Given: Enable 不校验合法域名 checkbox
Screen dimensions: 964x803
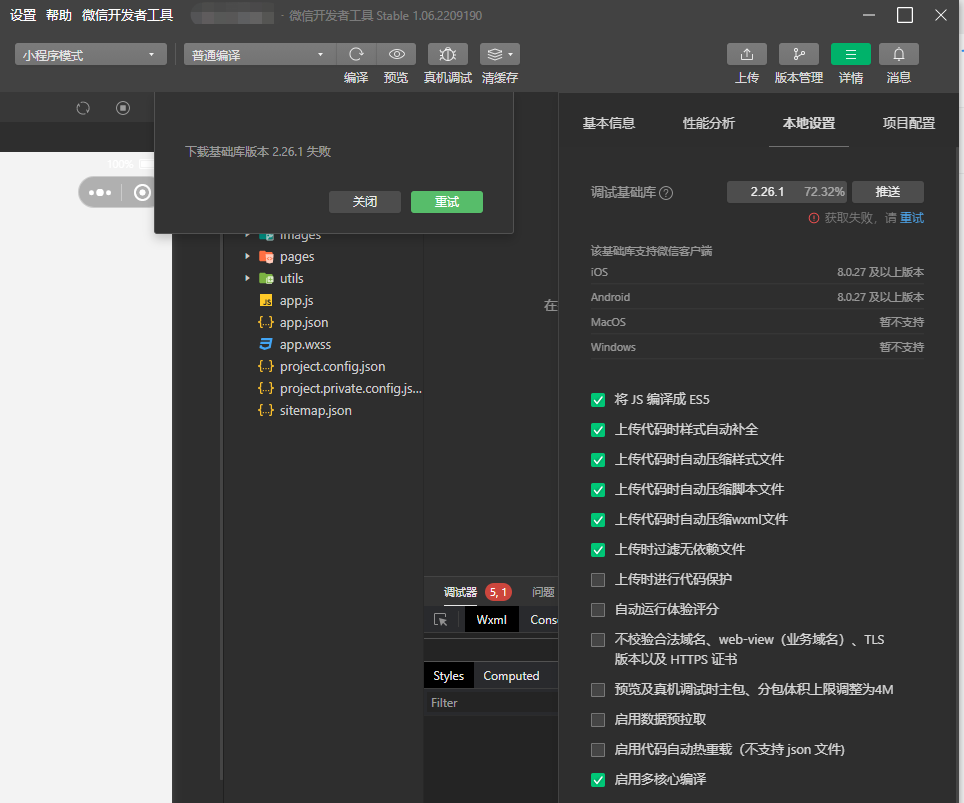Looking at the screenshot, I should (598, 640).
